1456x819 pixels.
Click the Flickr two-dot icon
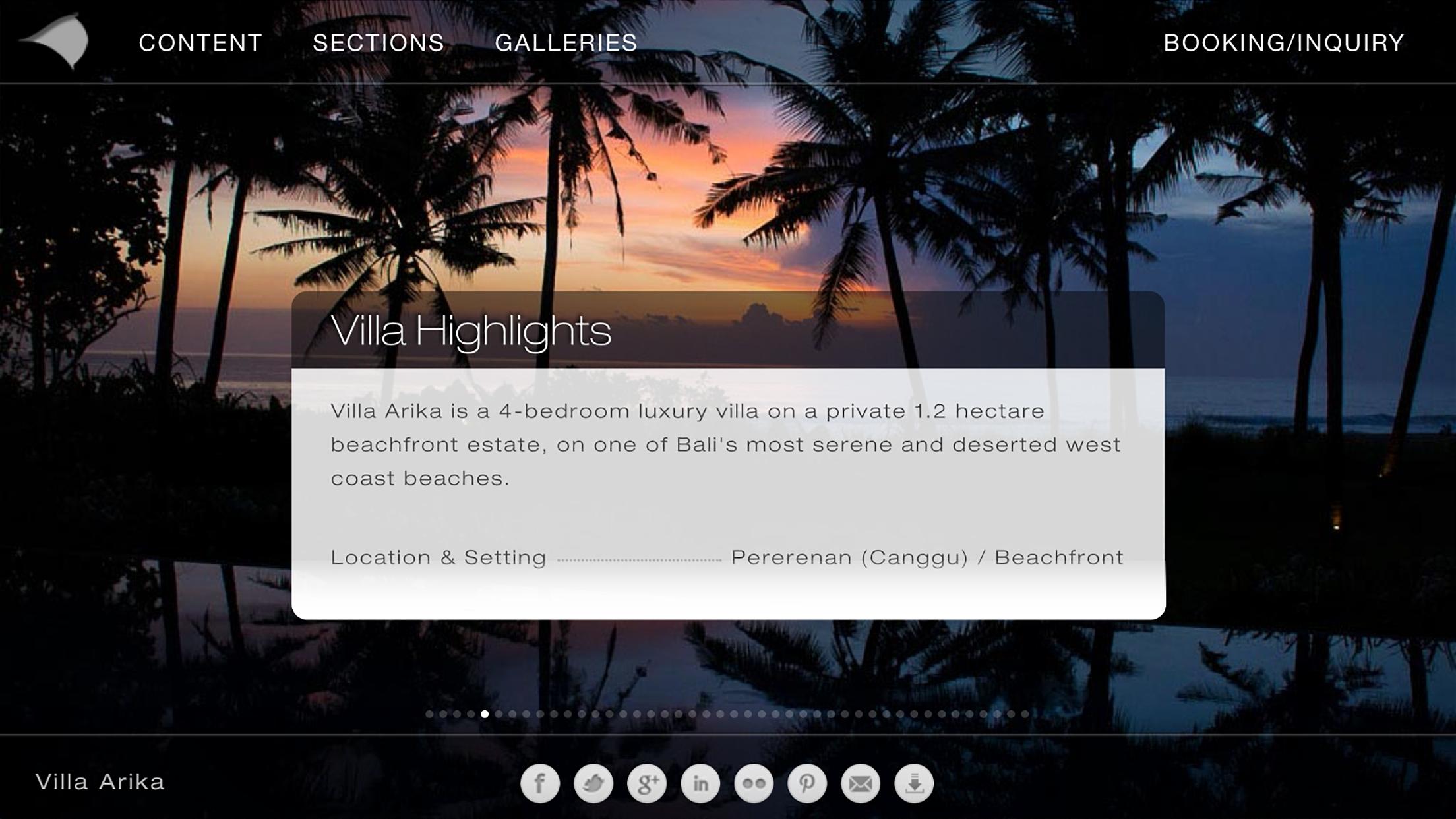(x=754, y=783)
